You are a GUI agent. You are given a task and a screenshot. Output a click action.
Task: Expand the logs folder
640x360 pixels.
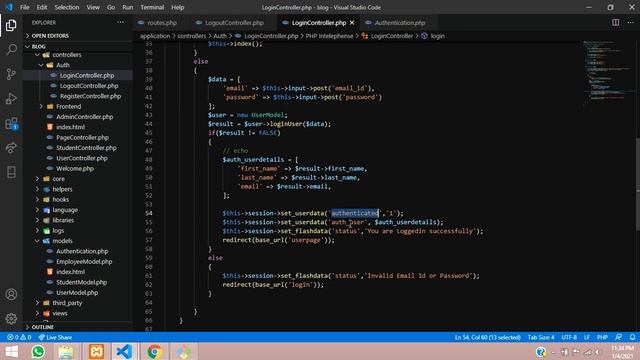pos(58,231)
